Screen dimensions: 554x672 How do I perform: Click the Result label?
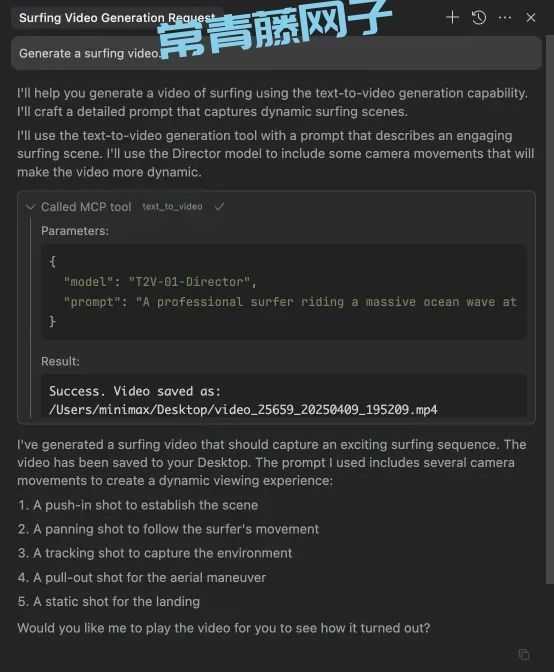tap(60, 361)
